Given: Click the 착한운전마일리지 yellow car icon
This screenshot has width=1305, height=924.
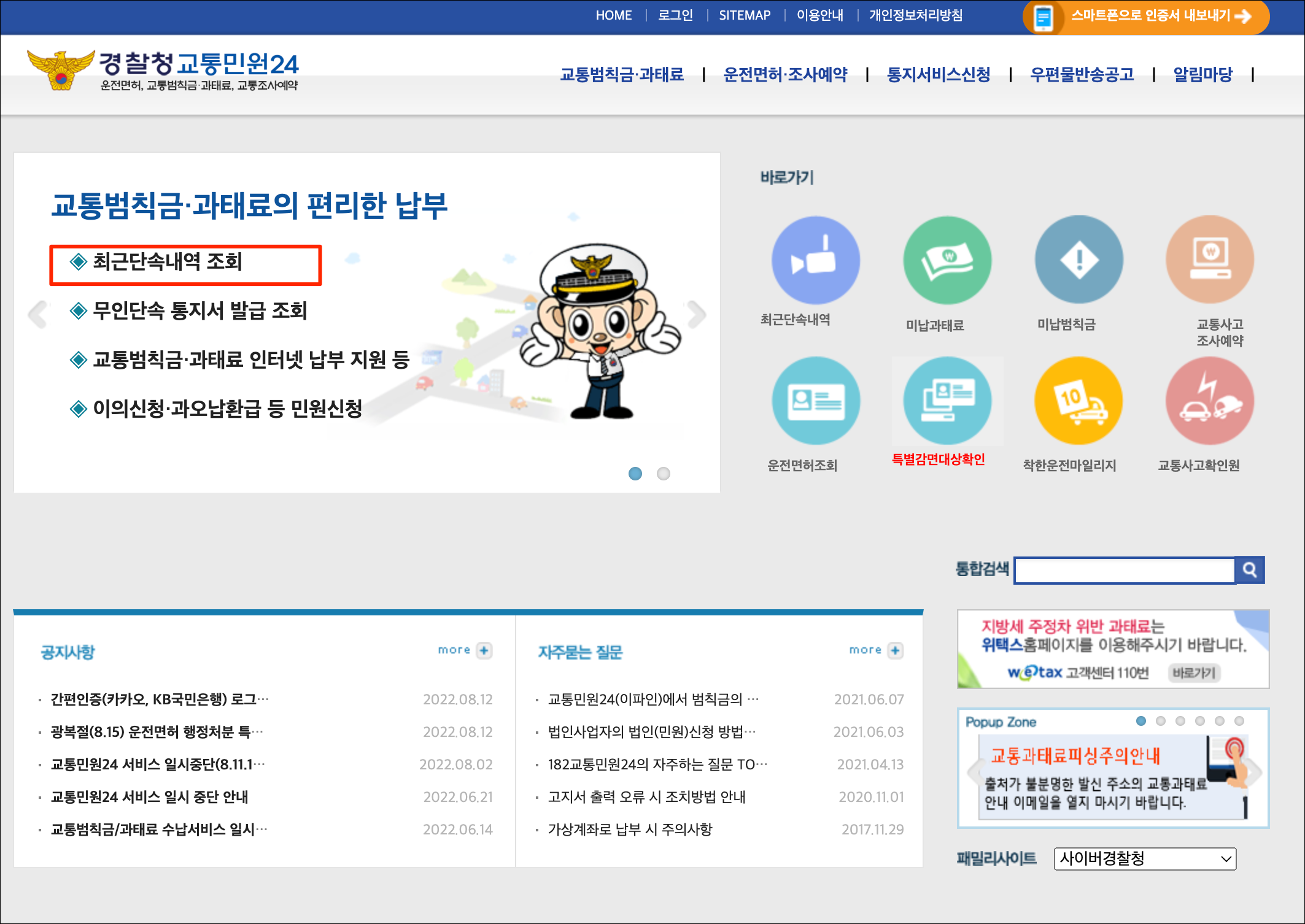Looking at the screenshot, I should [x=1078, y=401].
